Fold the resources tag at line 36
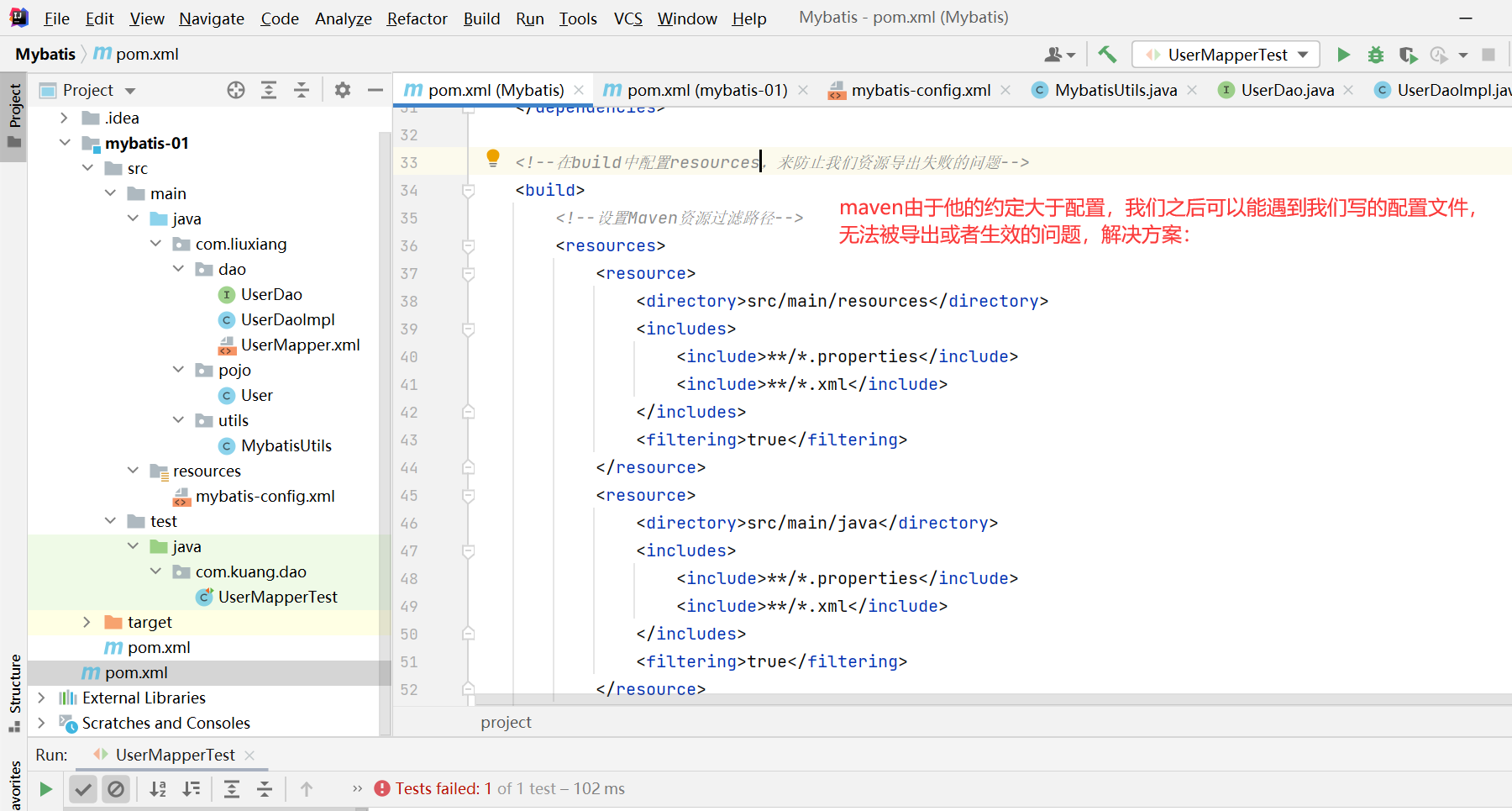 [469, 246]
